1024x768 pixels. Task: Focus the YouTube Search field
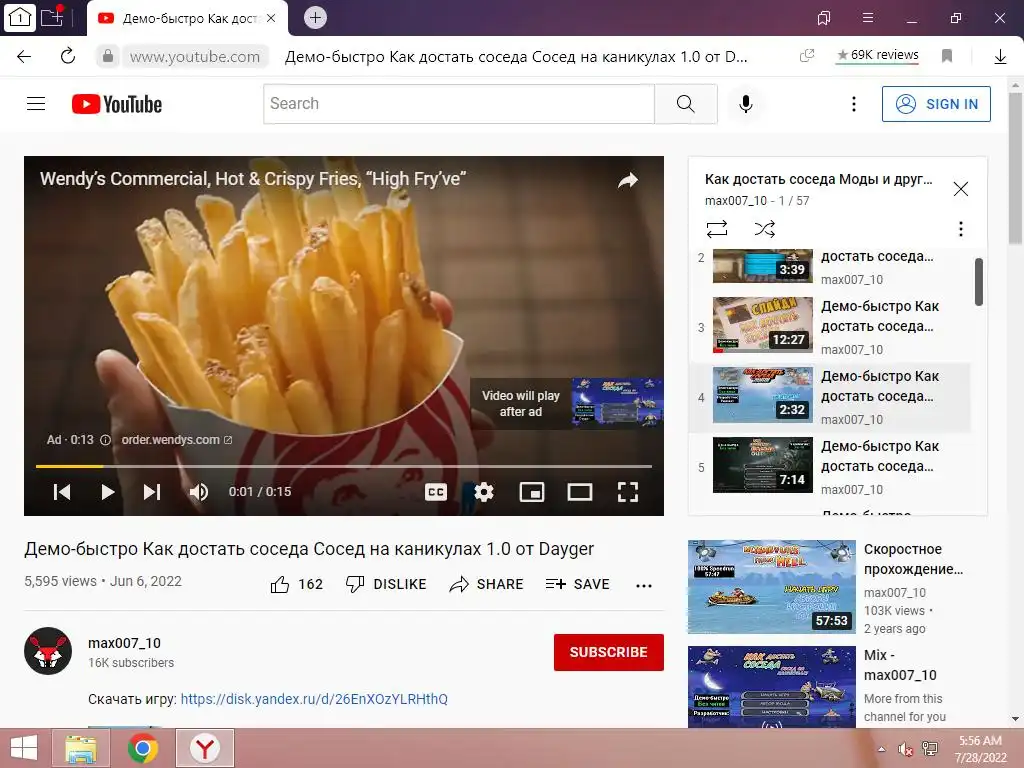coord(459,104)
